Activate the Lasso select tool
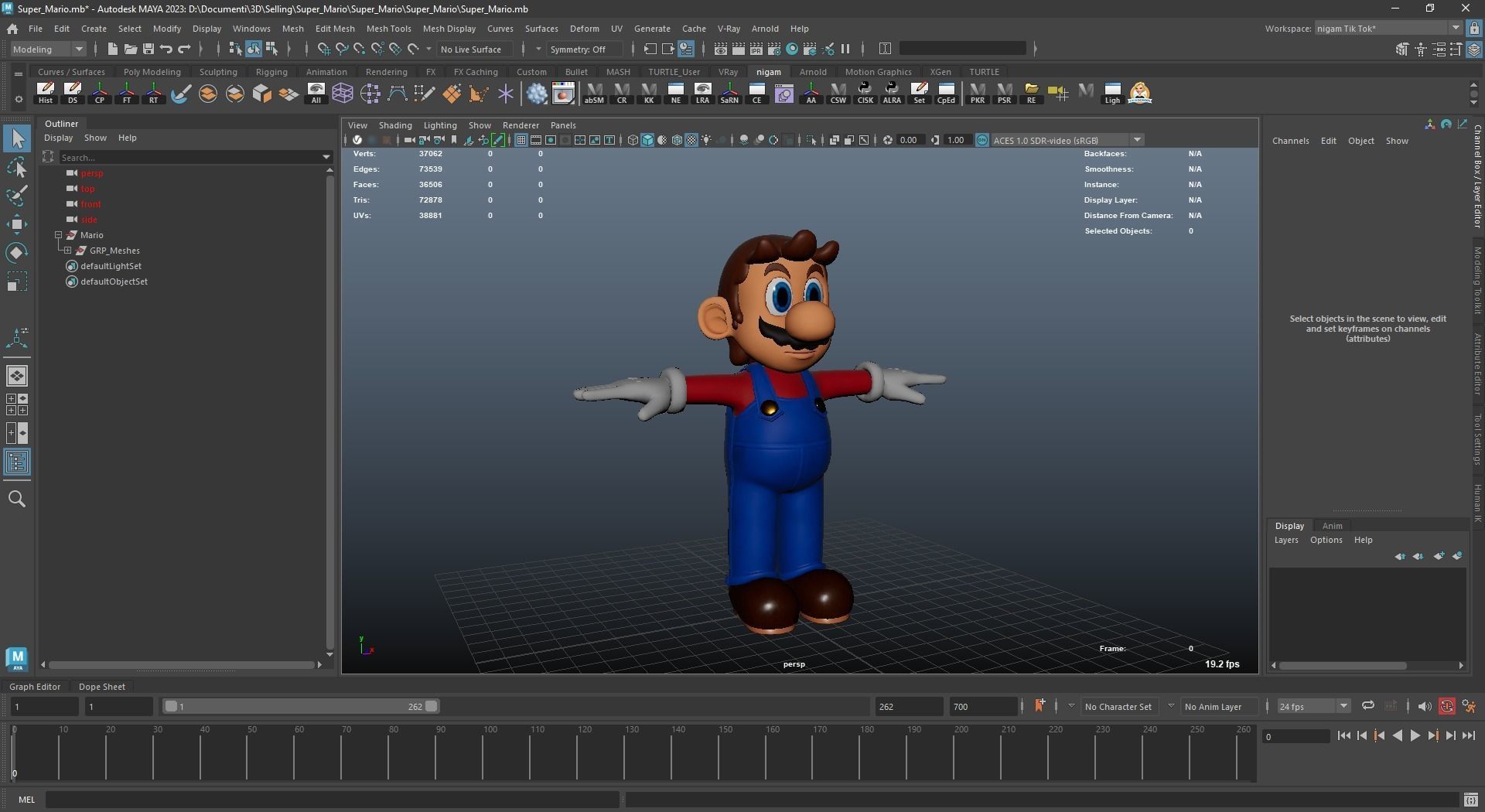This screenshot has width=1485, height=812. (17, 167)
